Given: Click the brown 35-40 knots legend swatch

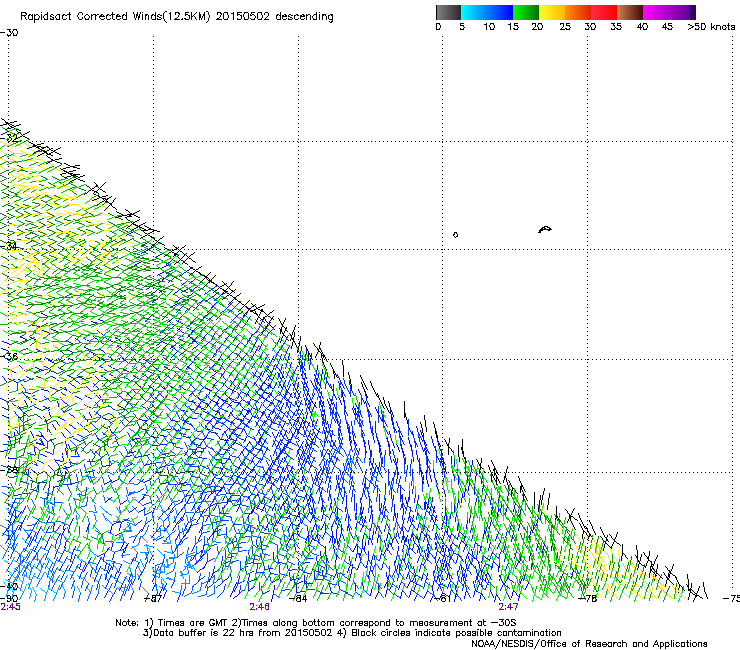Looking at the screenshot, I should pyautogui.click(x=630, y=12).
